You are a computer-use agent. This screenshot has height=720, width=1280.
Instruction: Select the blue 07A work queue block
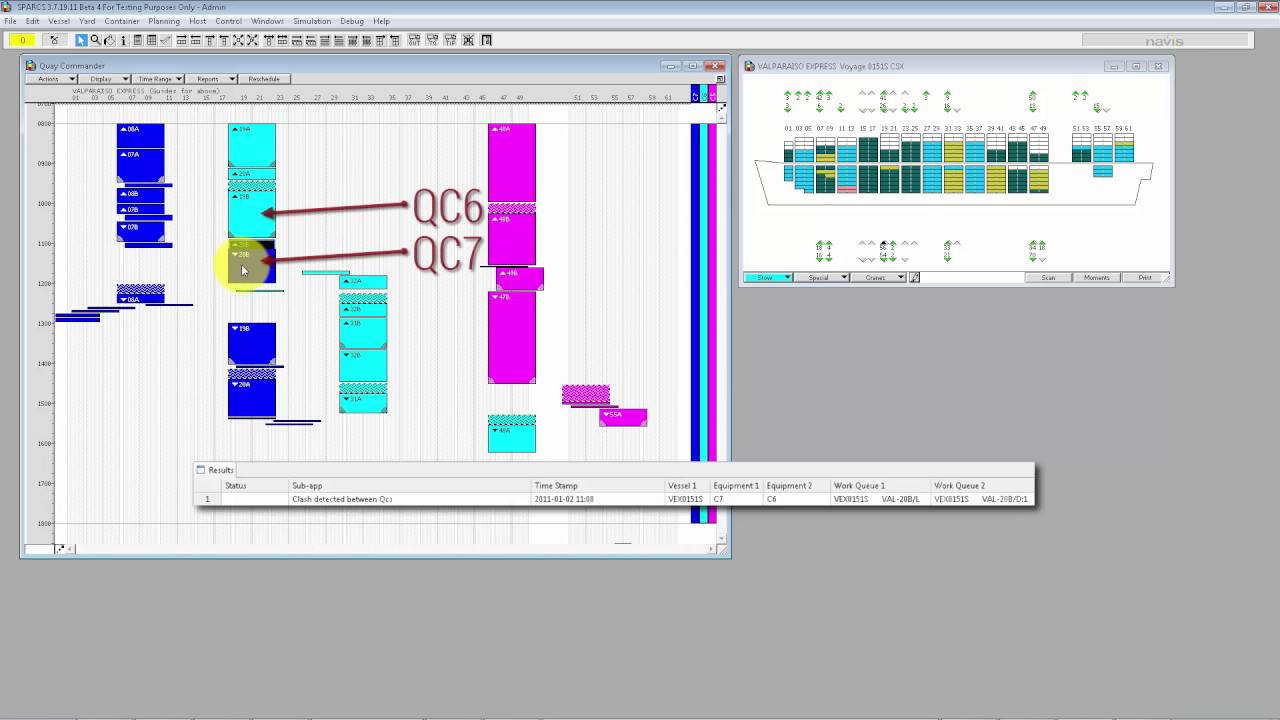point(140,165)
